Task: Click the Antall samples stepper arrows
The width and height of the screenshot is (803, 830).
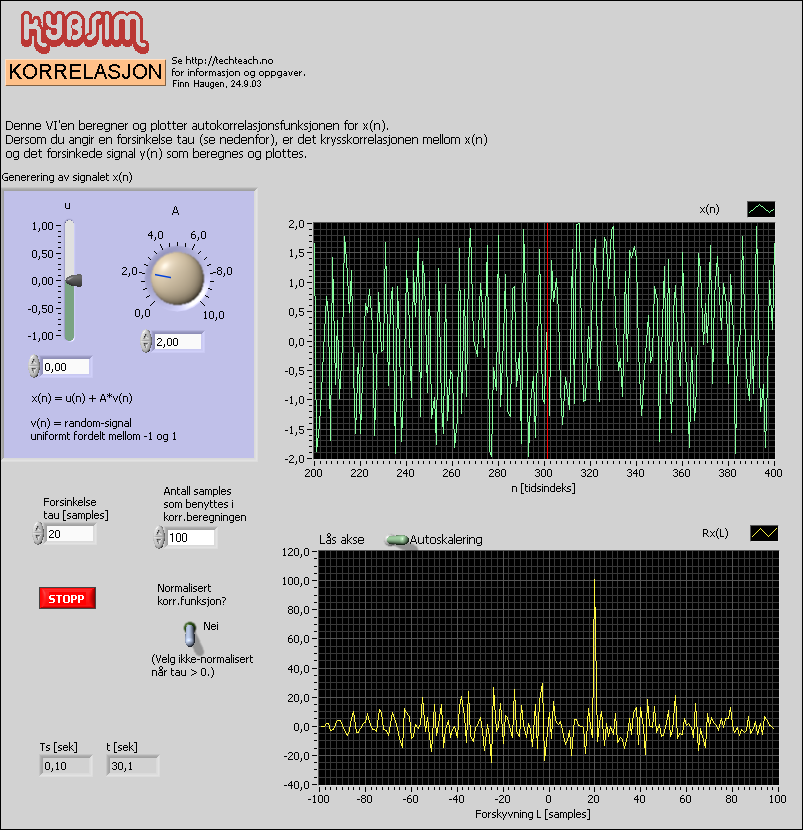Action: pyautogui.click(x=159, y=538)
